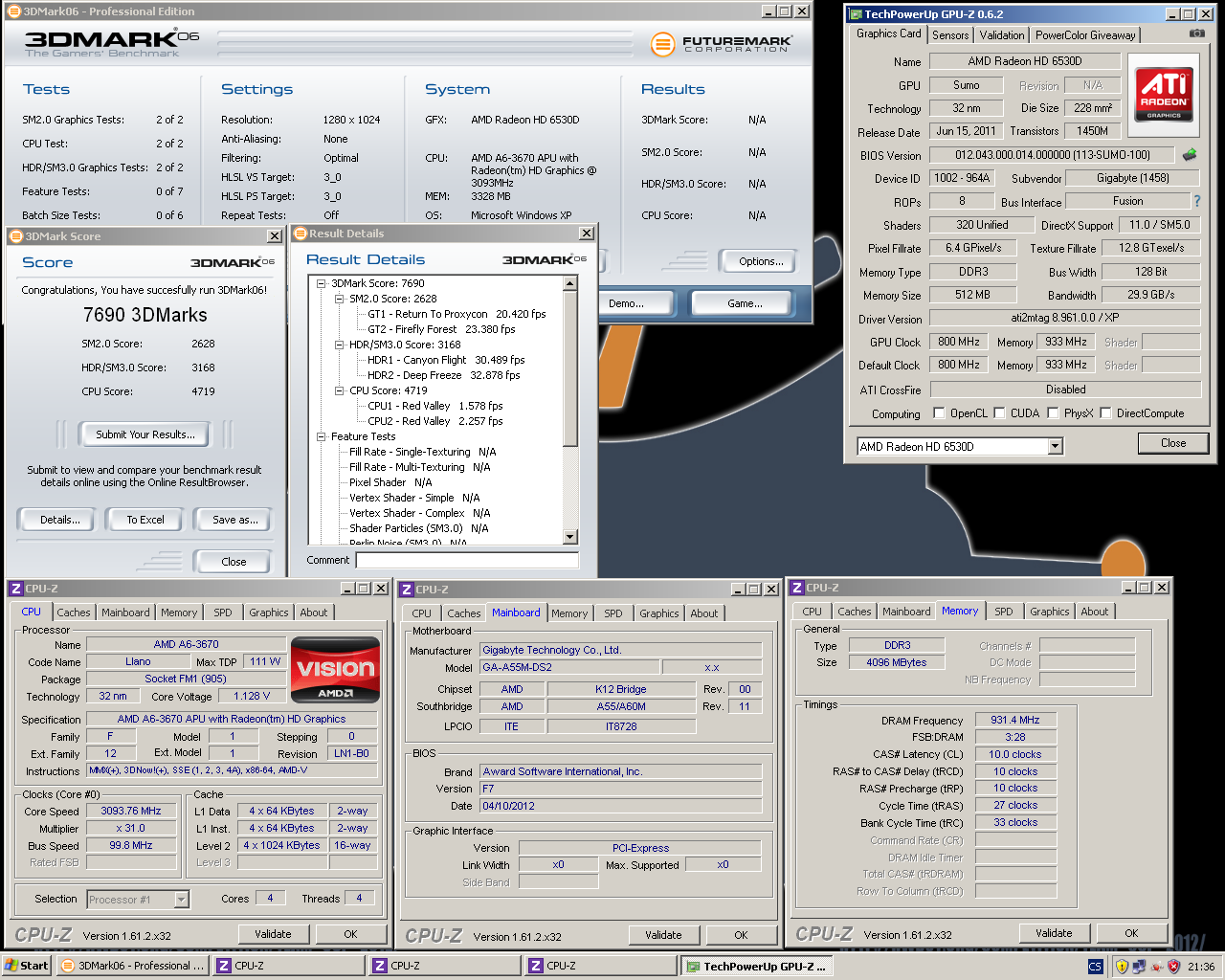The height and width of the screenshot is (980, 1225).
Task: Click the CPU-Z Mainboard window title icon
Action: point(407,590)
